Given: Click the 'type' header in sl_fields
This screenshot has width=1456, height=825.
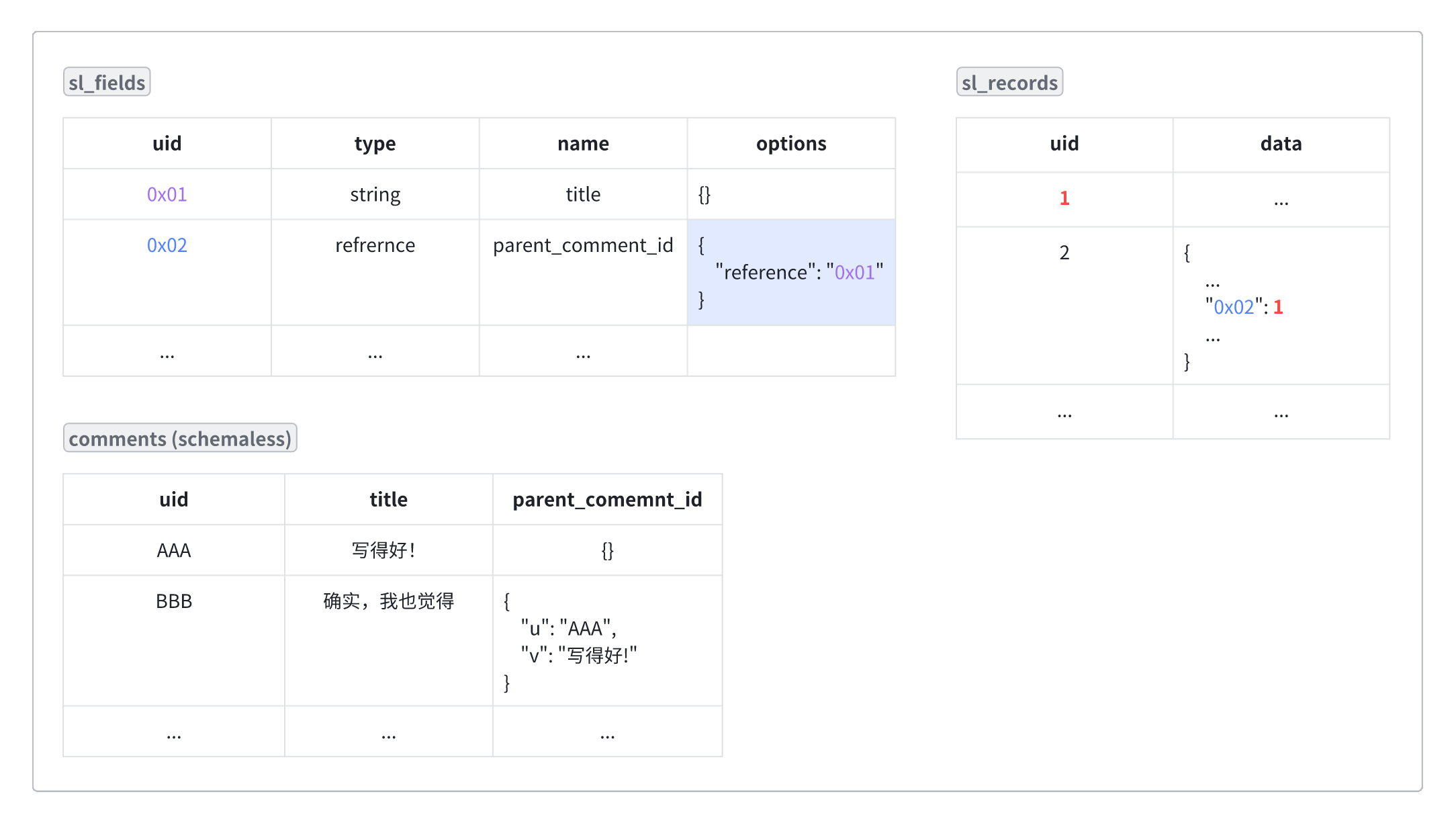Looking at the screenshot, I should click(375, 143).
